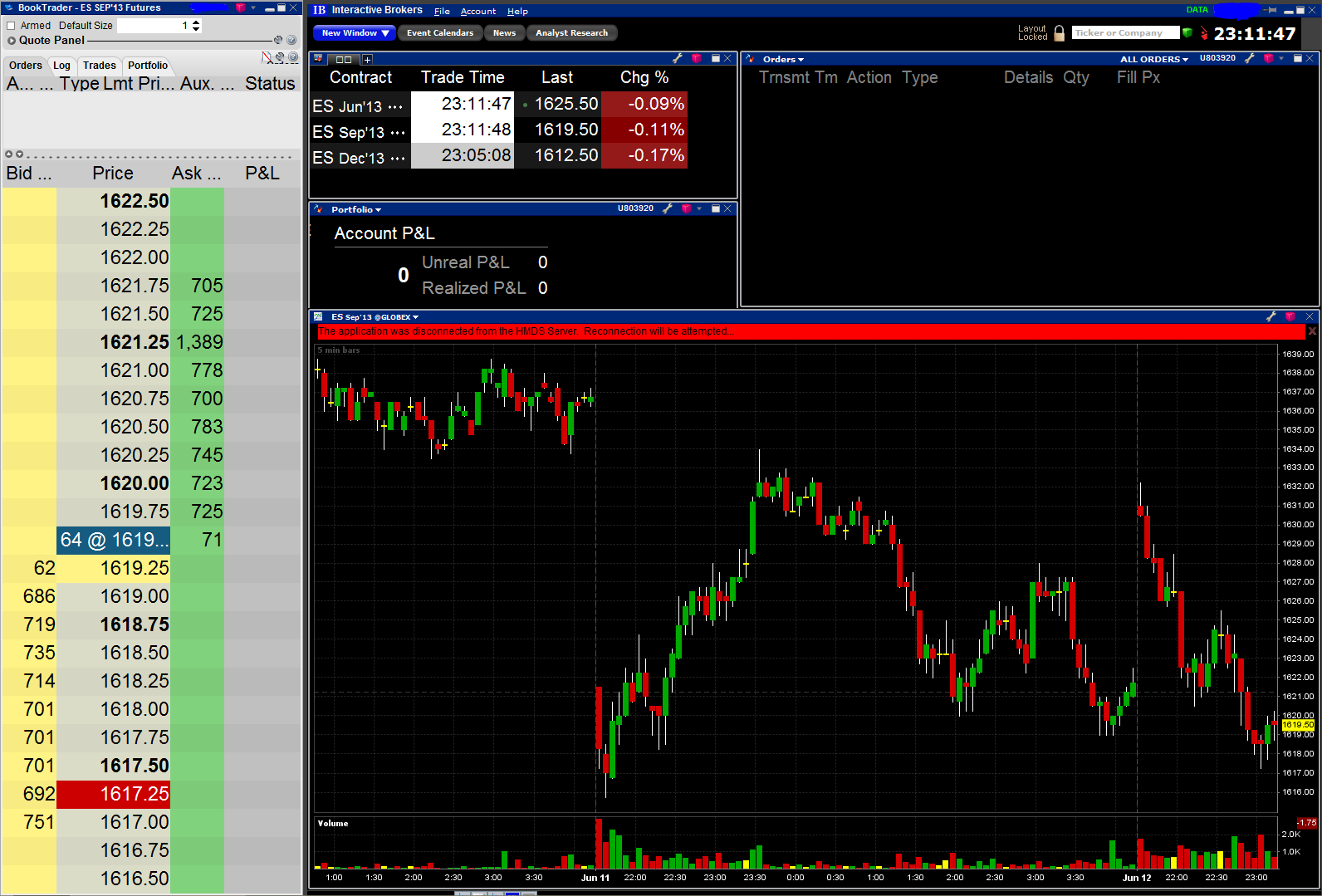Click the red 1617.25 price cell

click(x=114, y=794)
